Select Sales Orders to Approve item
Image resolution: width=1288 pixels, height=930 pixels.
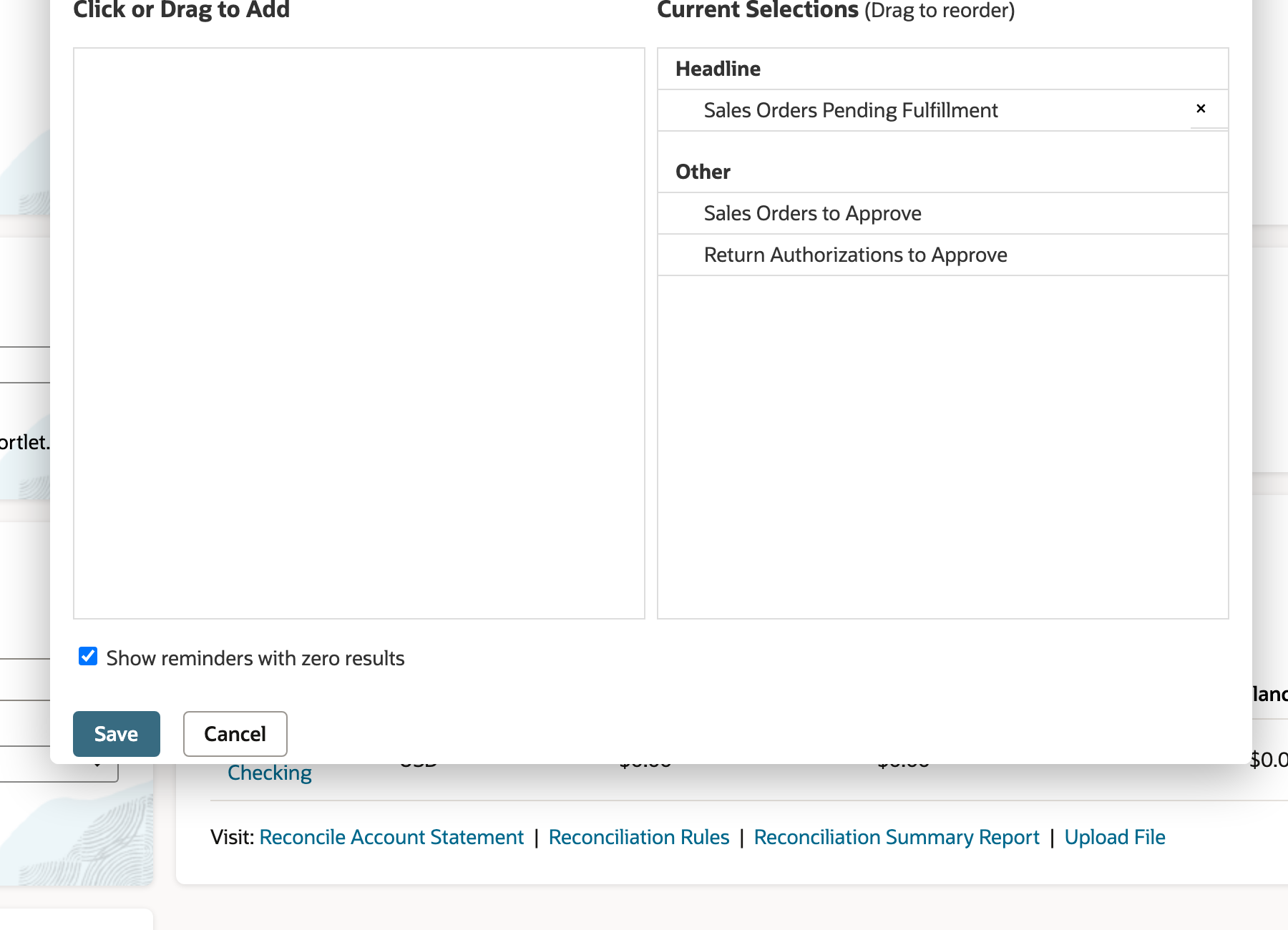pyautogui.click(x=942, y=213)
